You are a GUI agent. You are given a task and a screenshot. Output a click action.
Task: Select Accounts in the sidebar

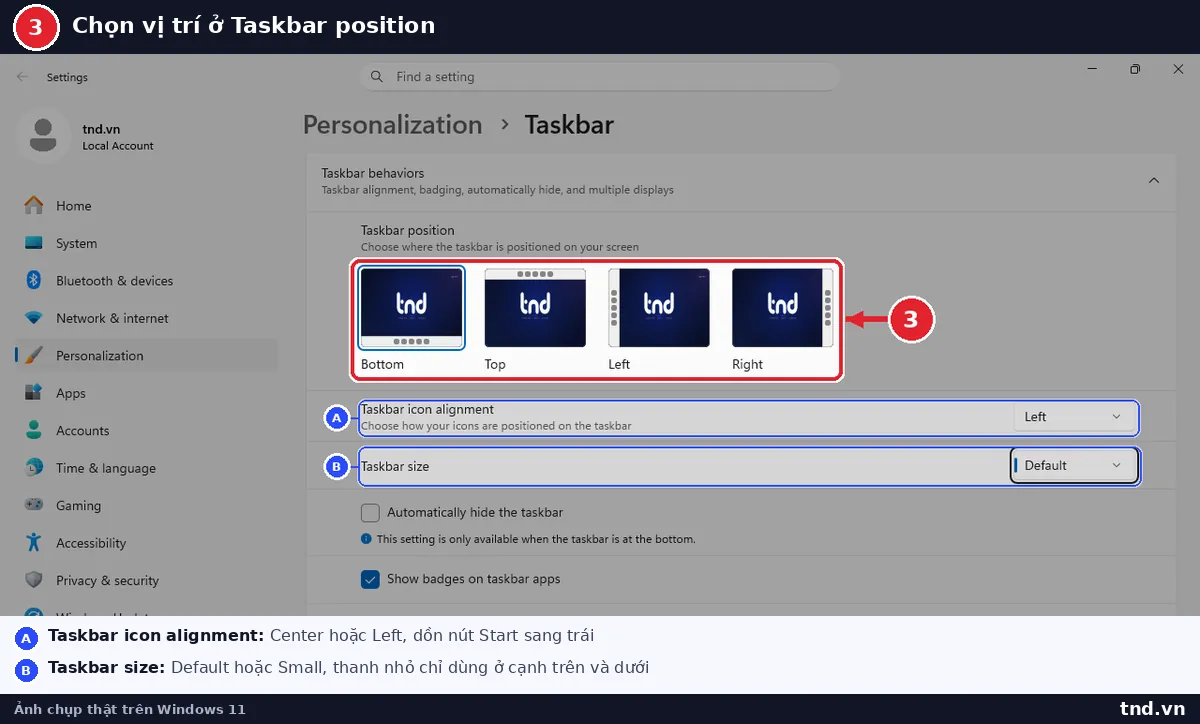coord(146,431)
